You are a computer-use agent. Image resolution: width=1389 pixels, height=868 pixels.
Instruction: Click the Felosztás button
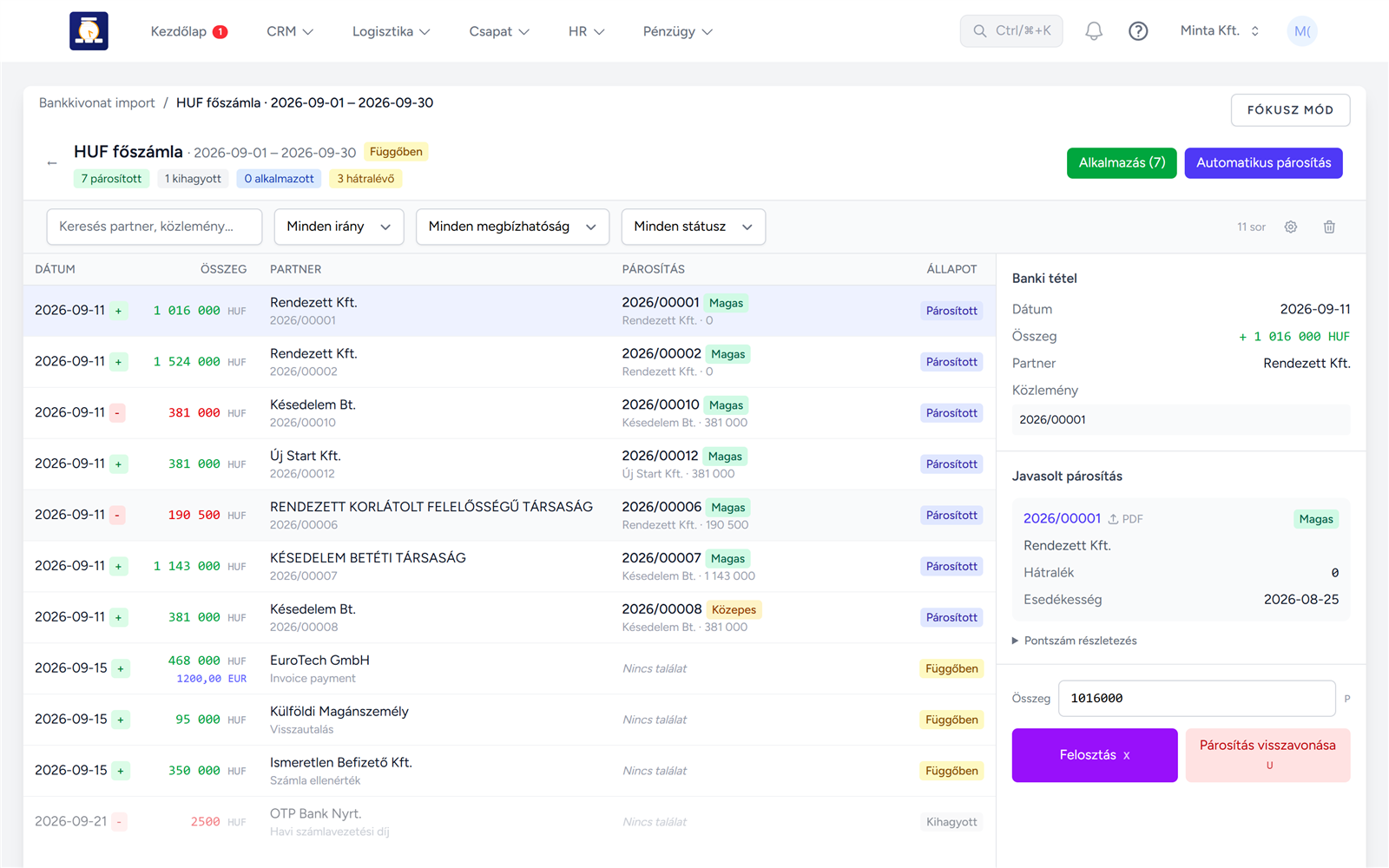tap(1095, 755)
